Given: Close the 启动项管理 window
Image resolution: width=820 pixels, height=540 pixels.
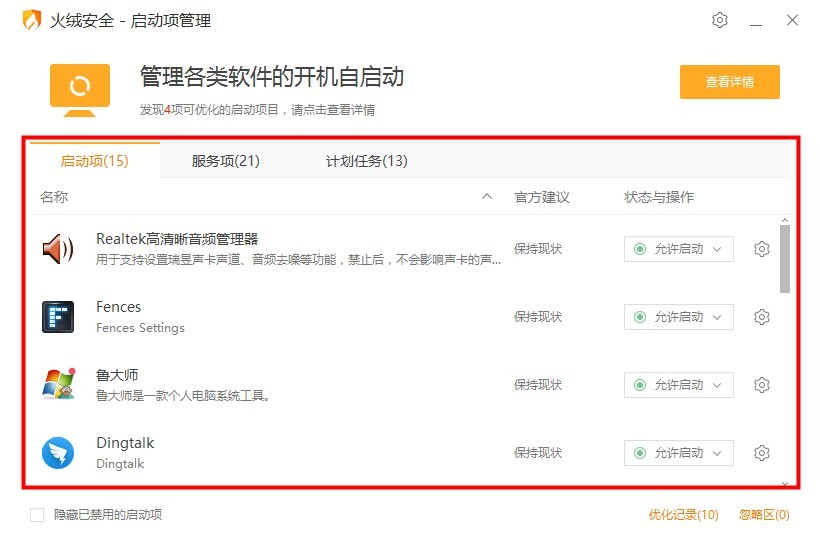Looking at the screenshot, I should click(x=792, y=20).
